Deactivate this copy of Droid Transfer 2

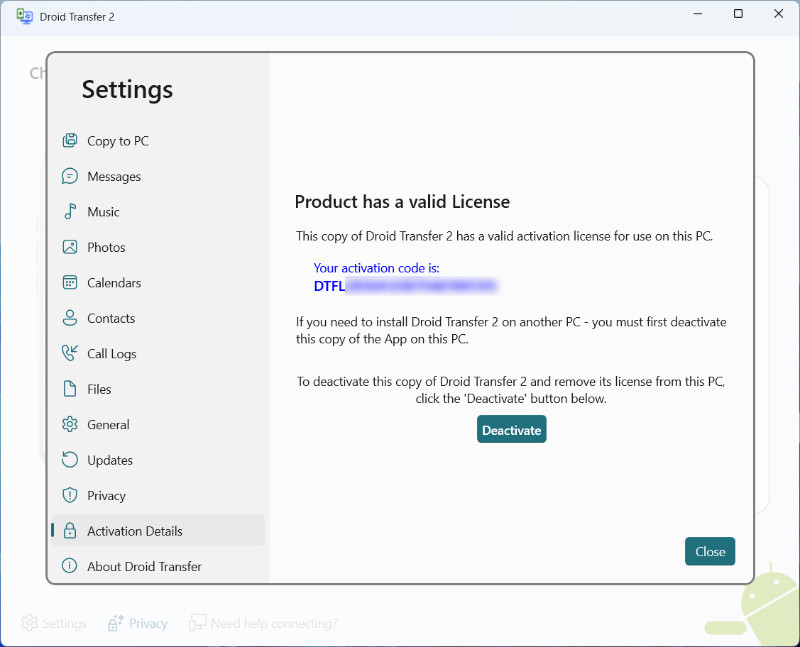point(511,429)
